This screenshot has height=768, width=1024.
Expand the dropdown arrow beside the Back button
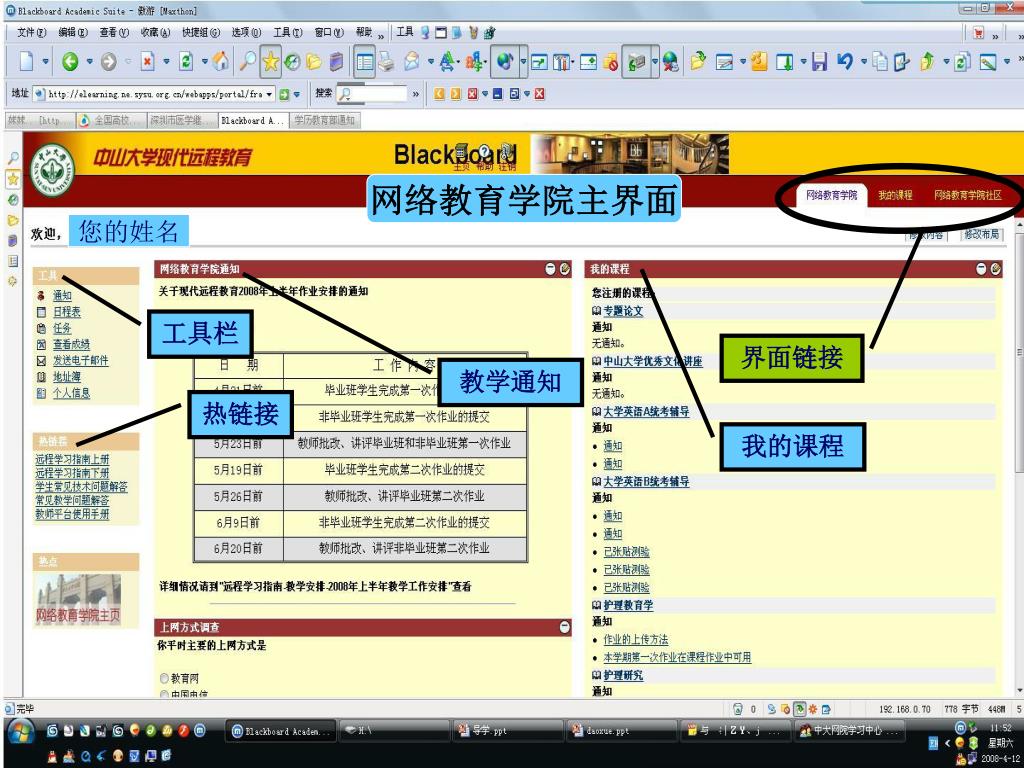click(90, 62)
